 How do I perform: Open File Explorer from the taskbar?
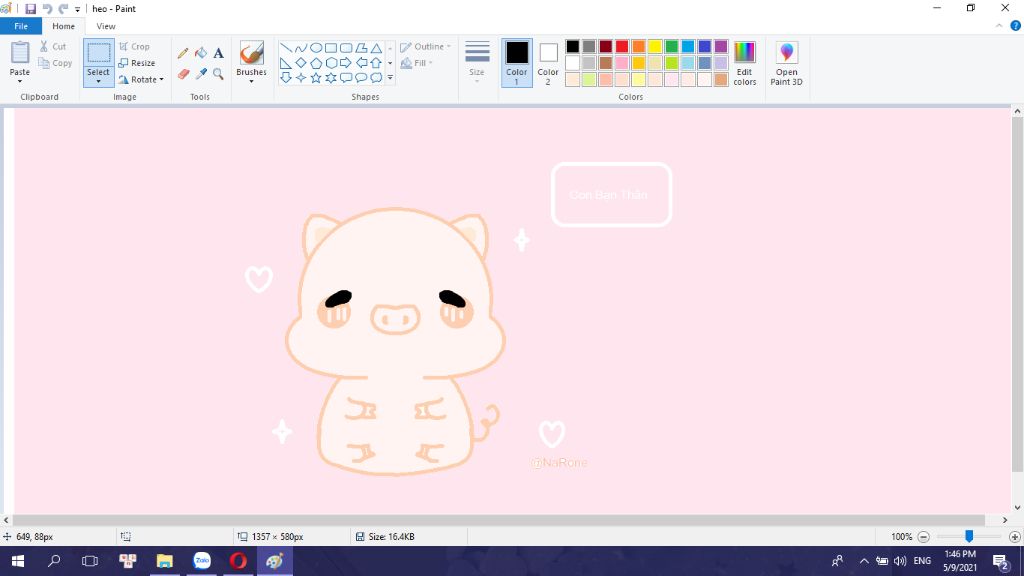click(x=165, y=561)
